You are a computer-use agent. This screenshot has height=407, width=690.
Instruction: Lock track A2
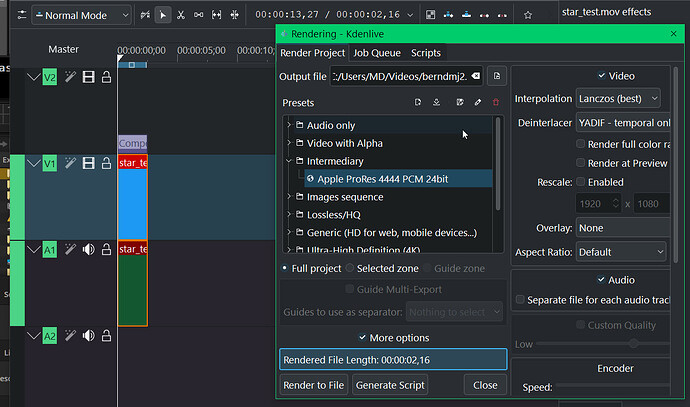pos(106,336)
